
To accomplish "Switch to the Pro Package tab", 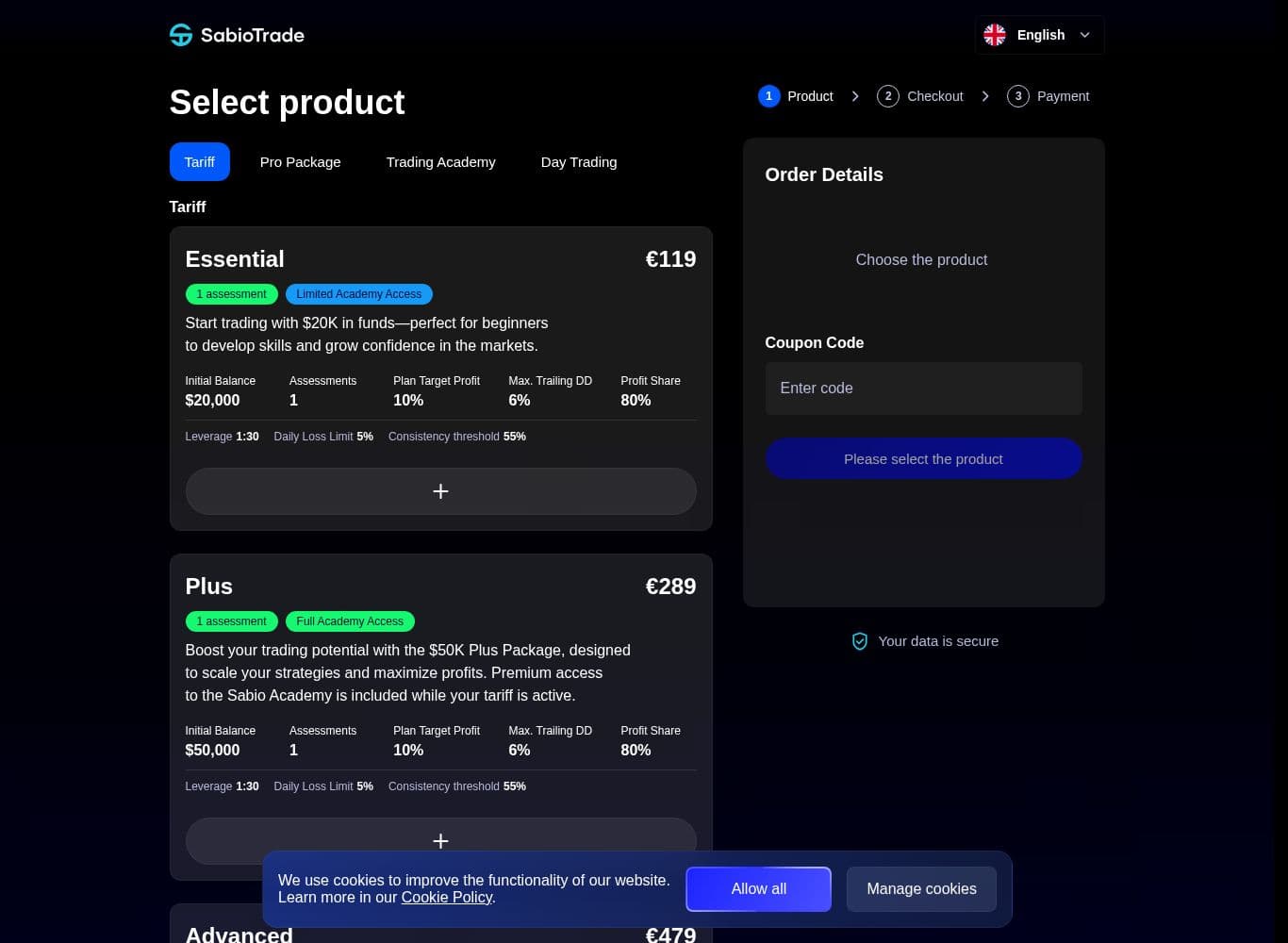I will point(301,162).
